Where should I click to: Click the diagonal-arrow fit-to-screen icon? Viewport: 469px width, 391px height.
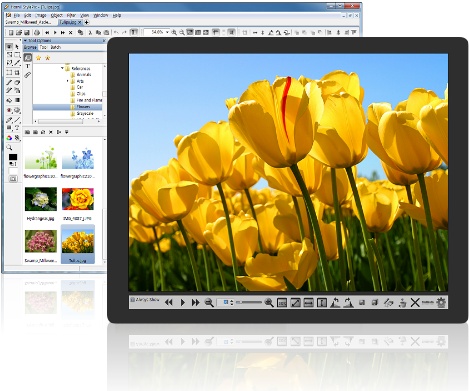295,303
